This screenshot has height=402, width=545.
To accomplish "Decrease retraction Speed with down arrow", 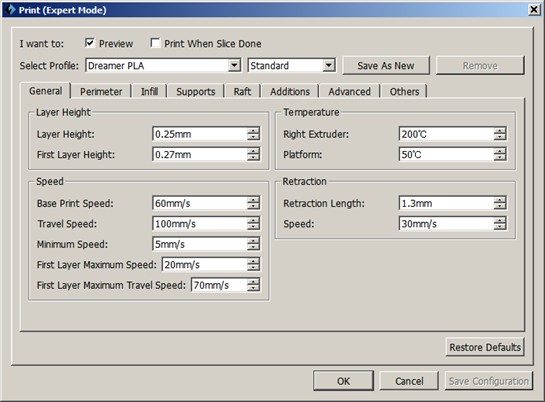I will [500, 227].
